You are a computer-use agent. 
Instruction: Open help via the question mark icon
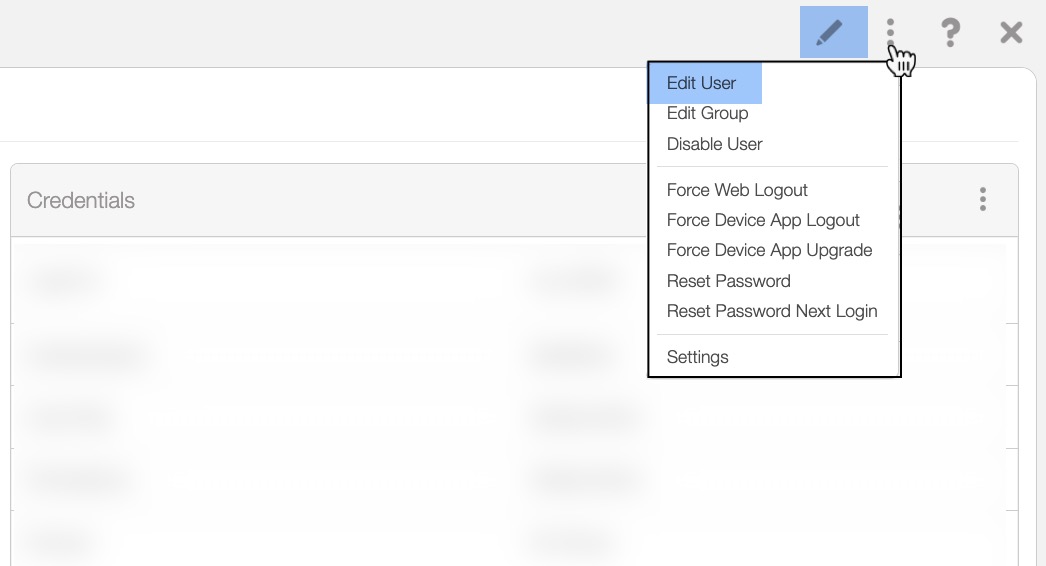click(950, 32)
